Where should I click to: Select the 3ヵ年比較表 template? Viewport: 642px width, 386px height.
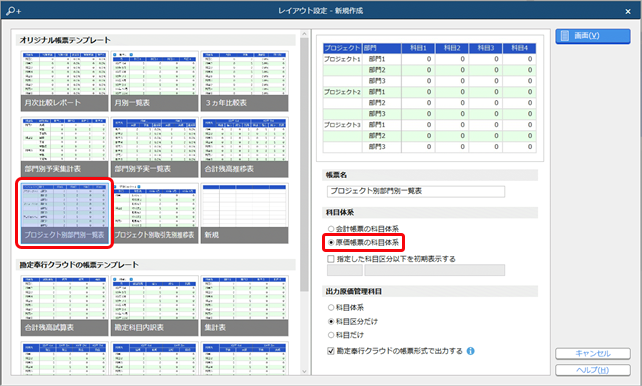tap(244, 81)
